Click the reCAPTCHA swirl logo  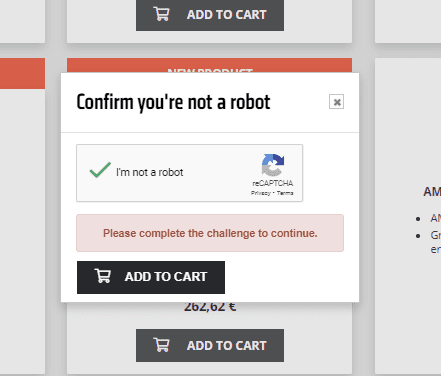point(273,165)
